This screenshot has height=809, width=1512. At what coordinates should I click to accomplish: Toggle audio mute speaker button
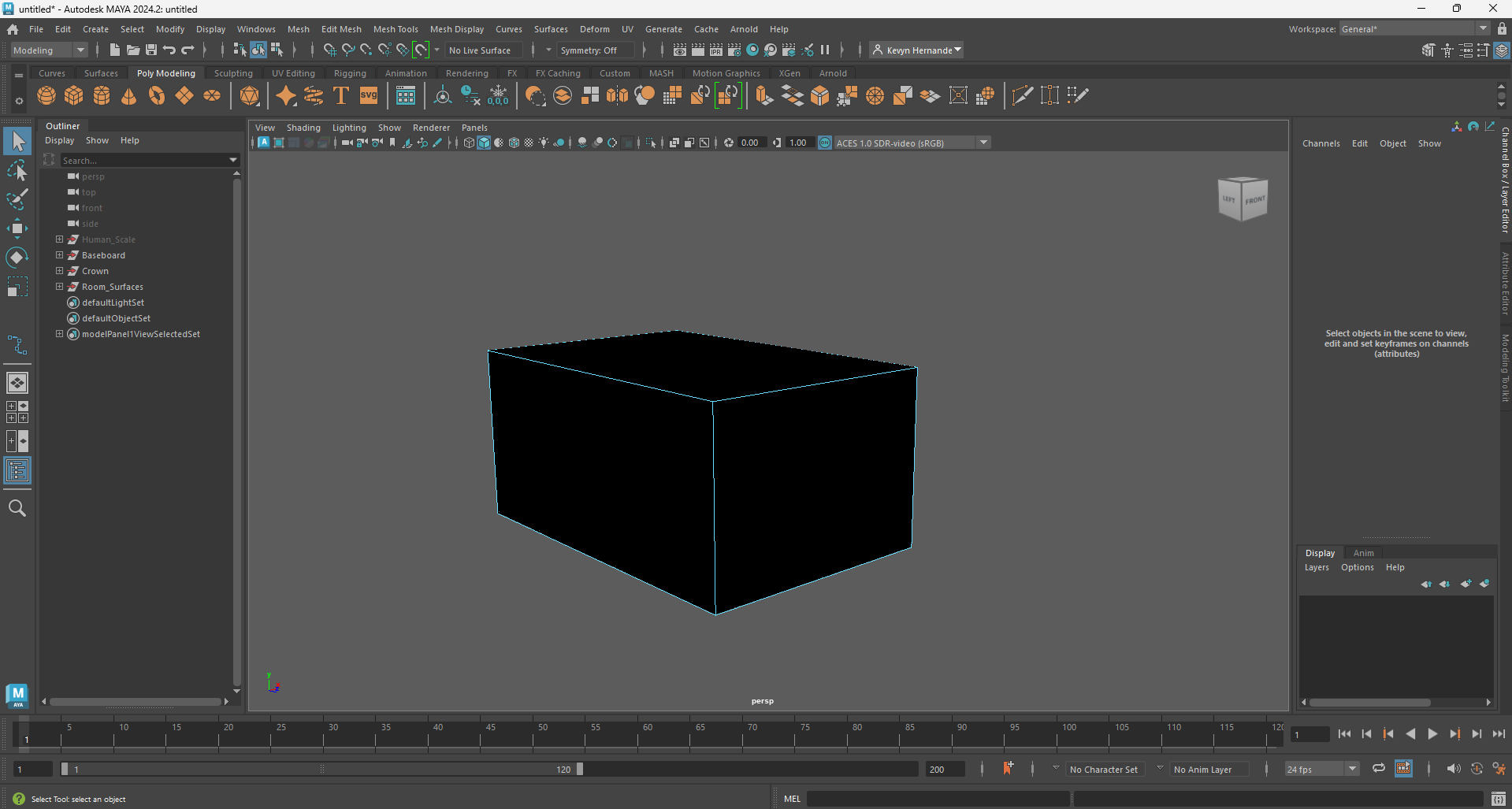[1453, 769]
